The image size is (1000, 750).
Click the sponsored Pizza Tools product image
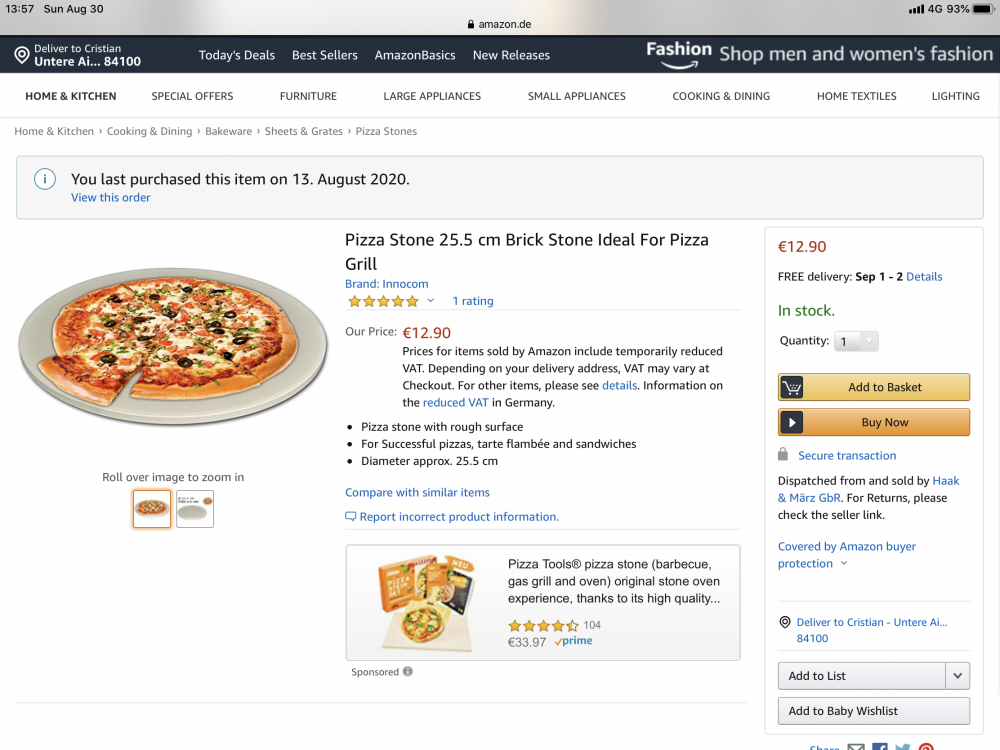425,602
